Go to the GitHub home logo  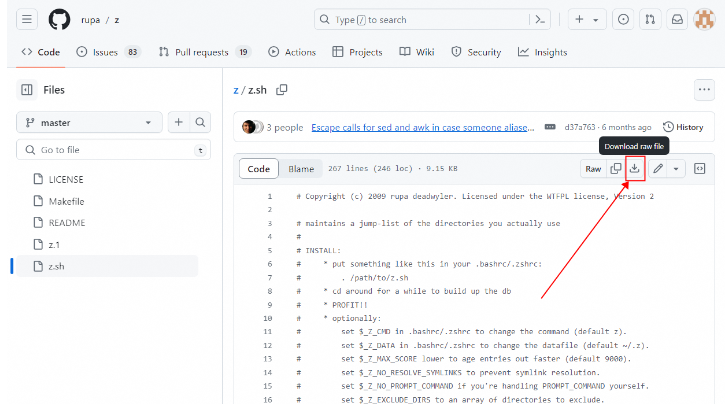59,20
